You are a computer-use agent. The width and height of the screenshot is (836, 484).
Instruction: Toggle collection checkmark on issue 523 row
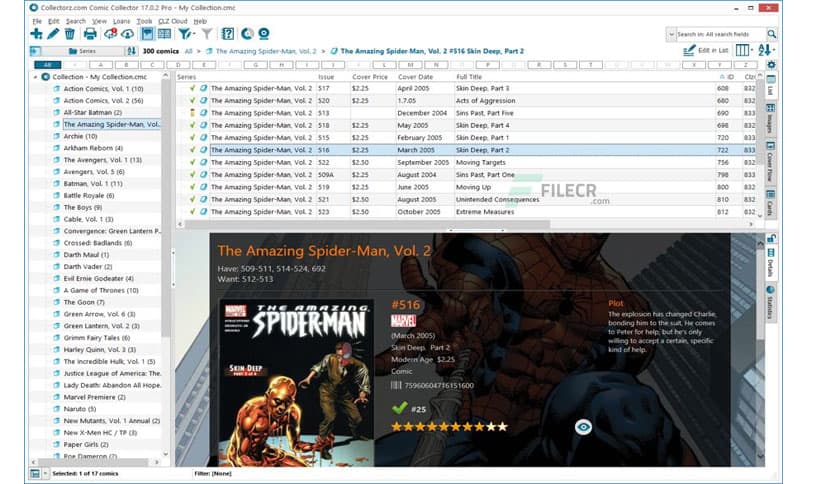tap(192, 212)
